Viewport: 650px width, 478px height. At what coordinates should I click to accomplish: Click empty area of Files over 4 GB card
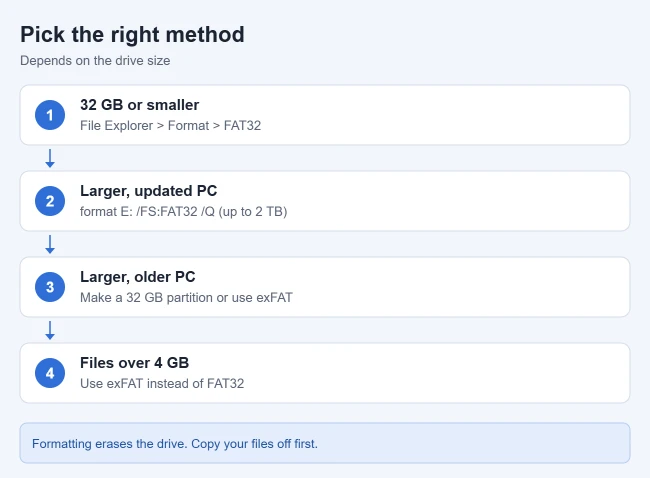coord(456,373)
